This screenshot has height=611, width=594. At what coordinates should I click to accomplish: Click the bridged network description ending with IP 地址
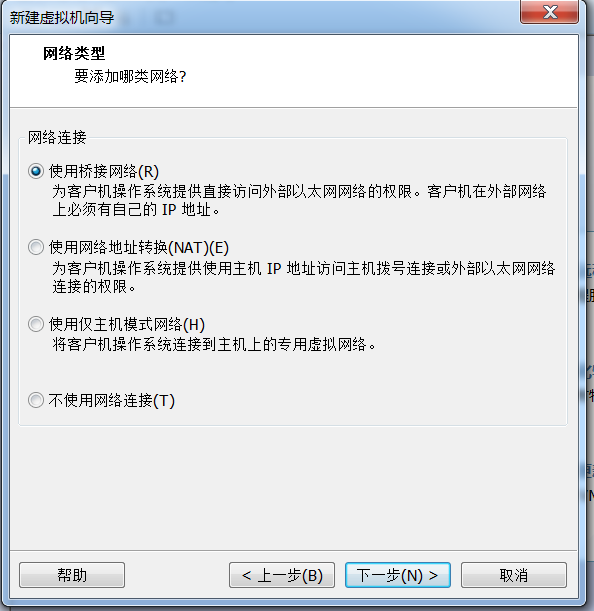click(x=299, y=201)
